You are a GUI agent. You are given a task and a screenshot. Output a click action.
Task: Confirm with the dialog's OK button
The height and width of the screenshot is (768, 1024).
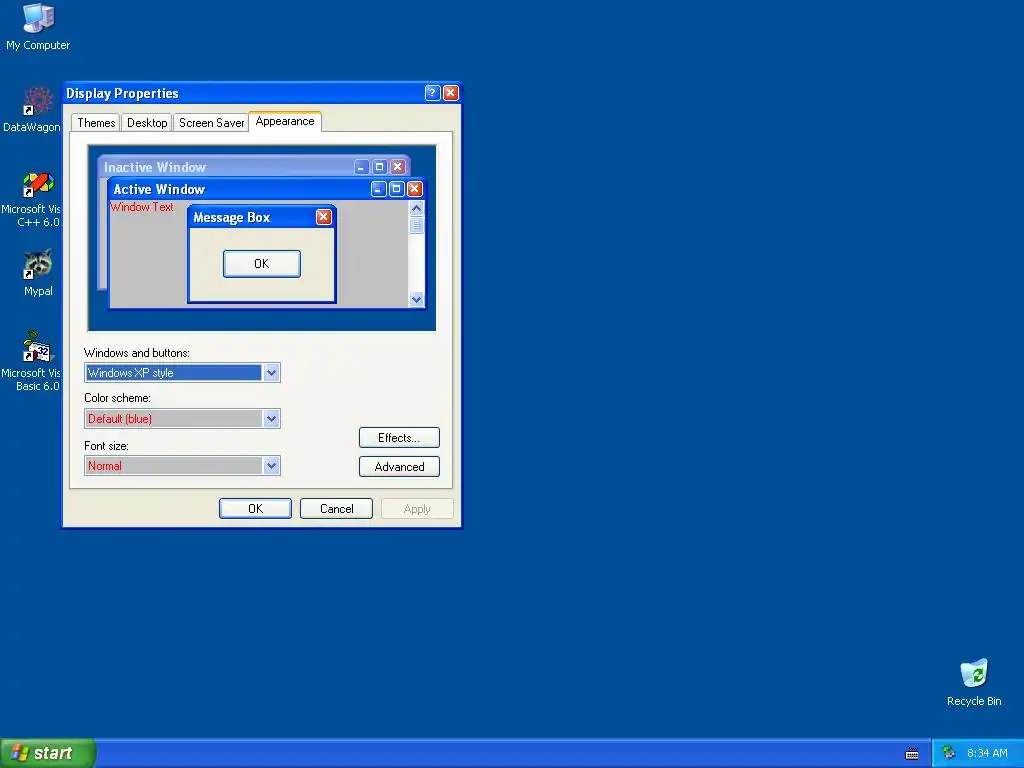255,509
